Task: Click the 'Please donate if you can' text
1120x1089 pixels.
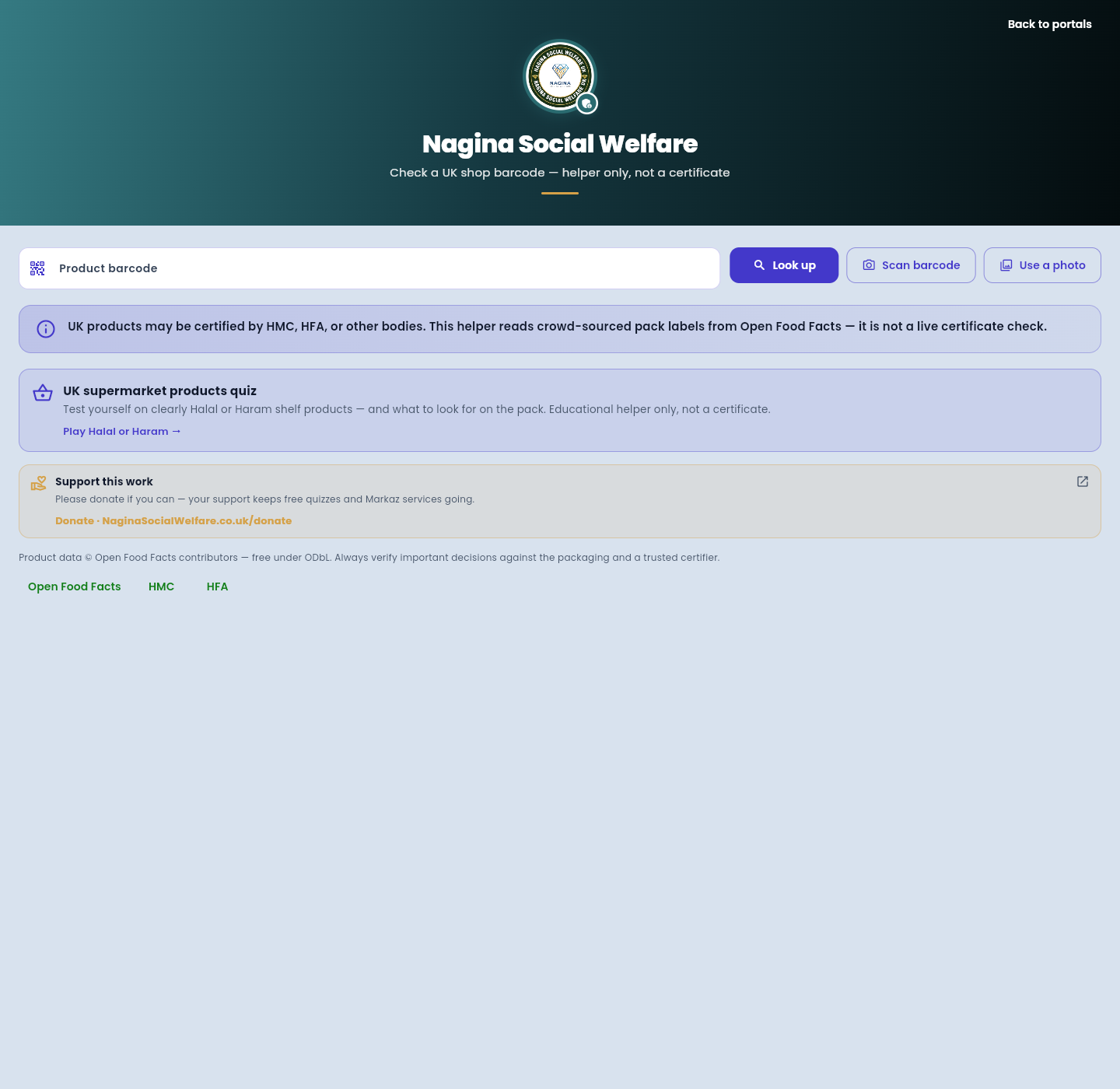Action: click(265, 499)
